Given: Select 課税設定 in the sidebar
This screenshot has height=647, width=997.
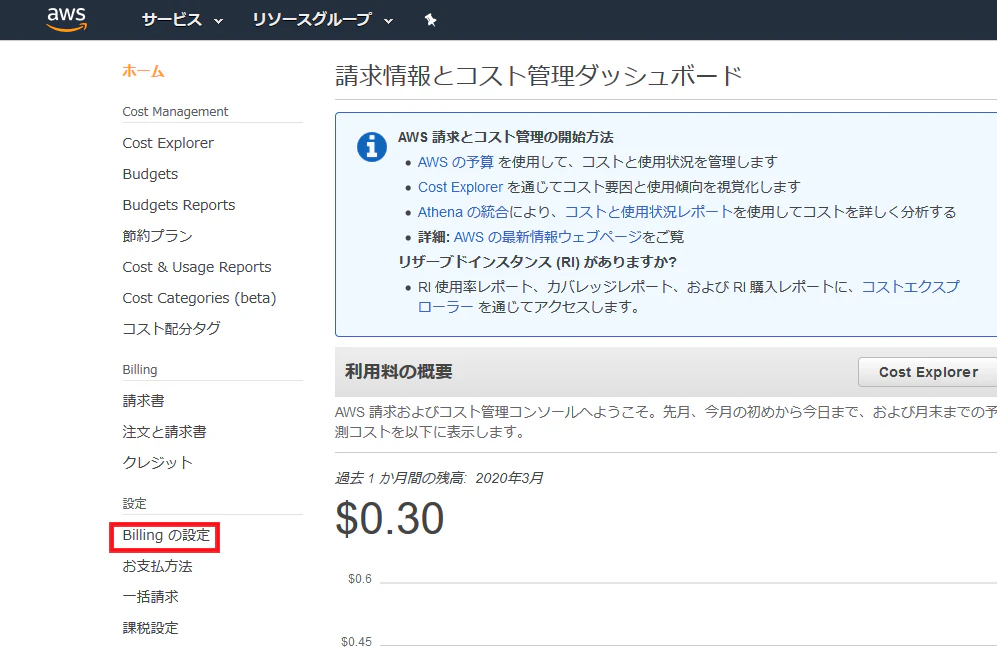Looking at the screenshot, I should [x=150, y=628].
